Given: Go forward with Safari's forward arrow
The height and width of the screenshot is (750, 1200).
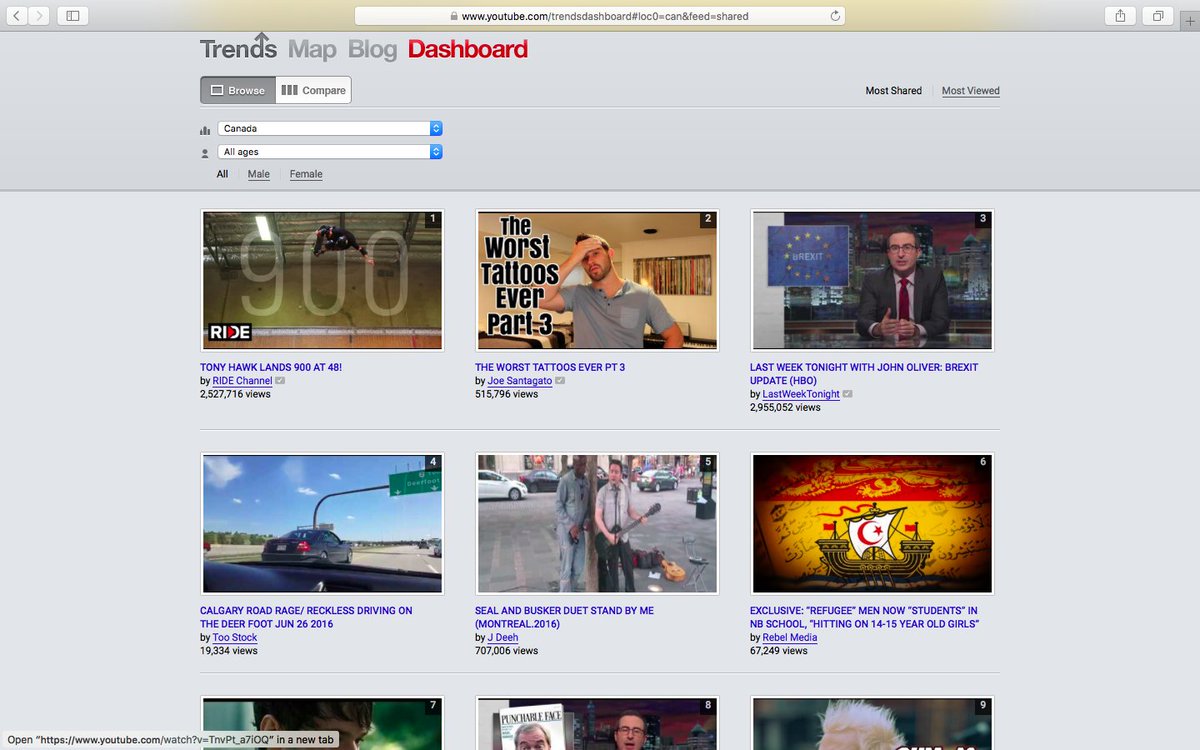Looking at the screenshot, I should [39, 15].
